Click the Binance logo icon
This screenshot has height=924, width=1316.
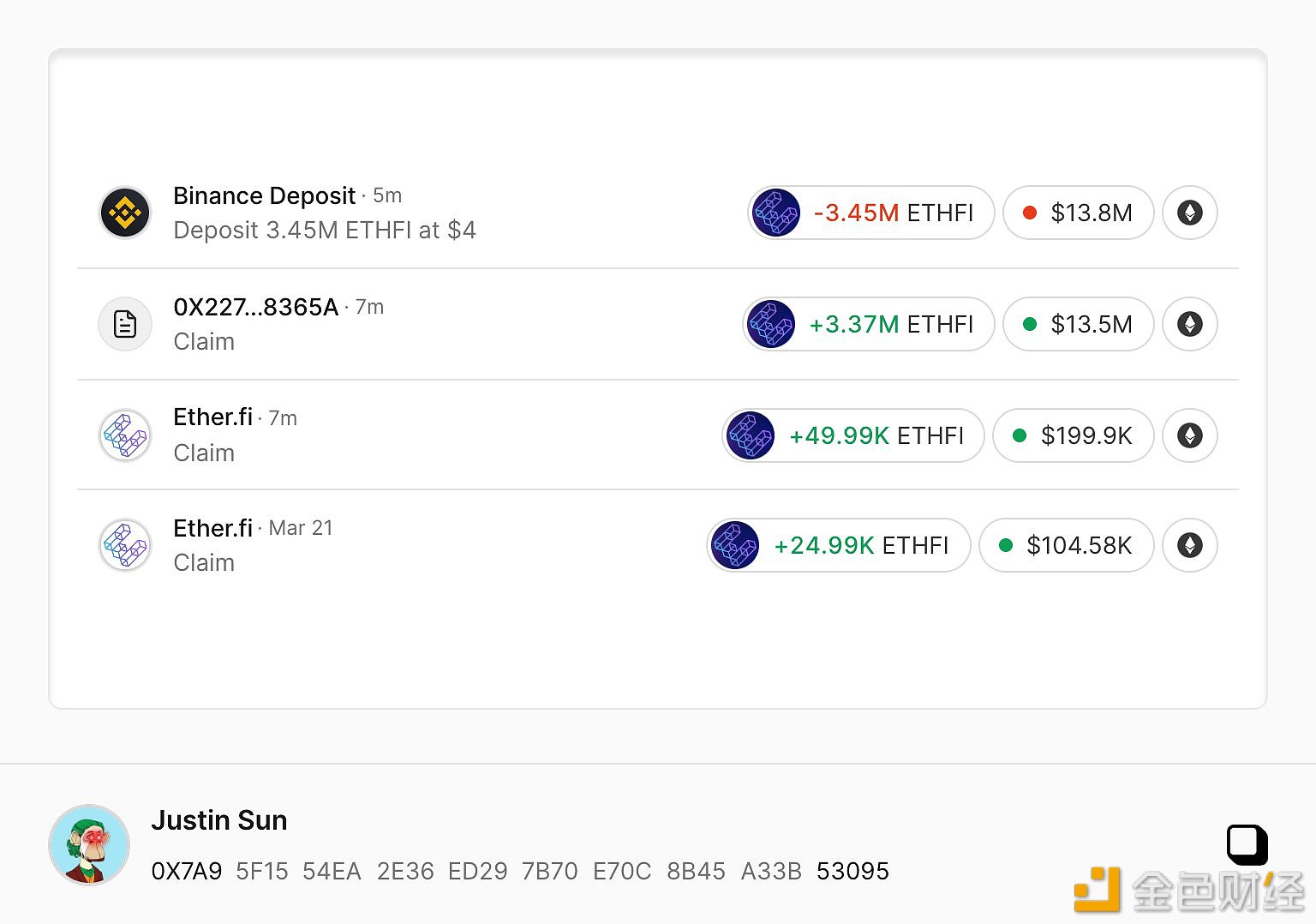(125, 213)
